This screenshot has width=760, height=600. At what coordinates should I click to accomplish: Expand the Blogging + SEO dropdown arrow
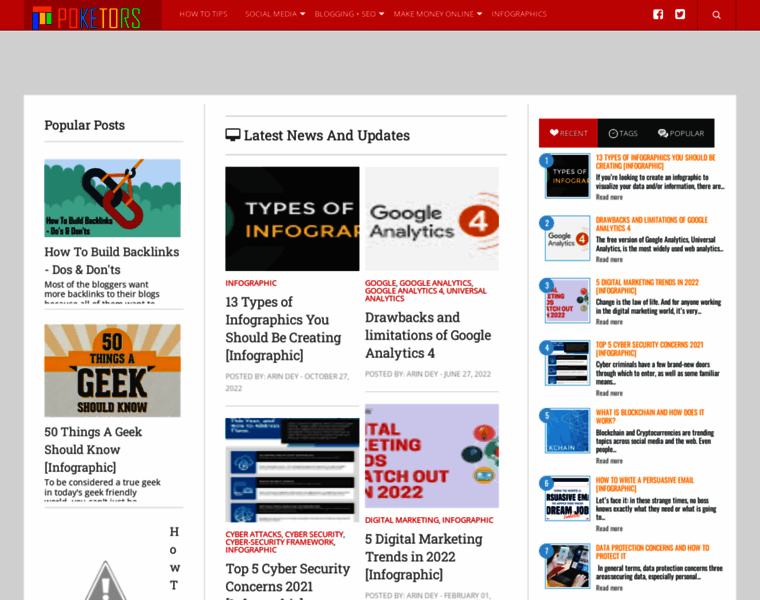click(381, 14)
